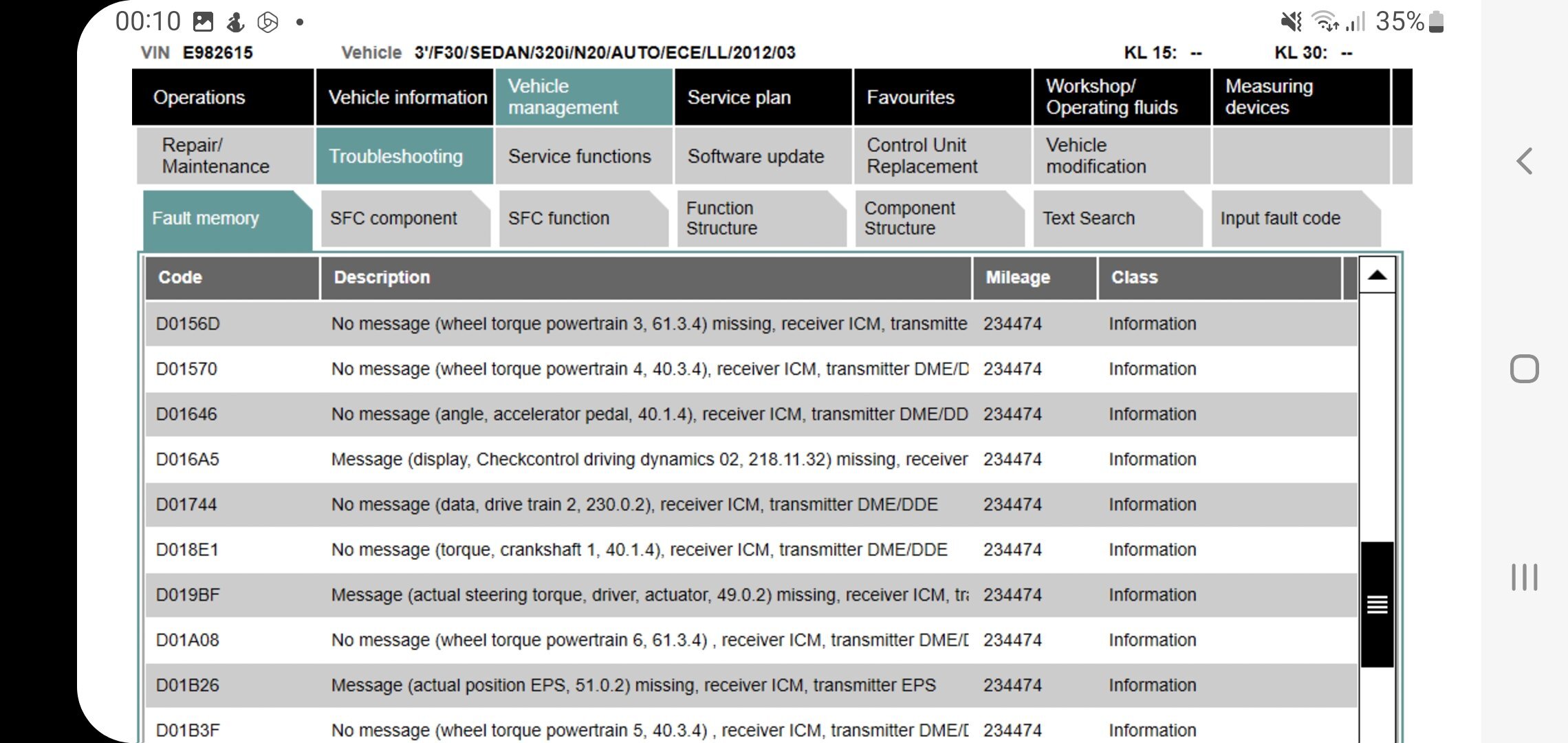Click the data drive train 2 description
Screen dimensions: 1568x743
coord(634,504)
